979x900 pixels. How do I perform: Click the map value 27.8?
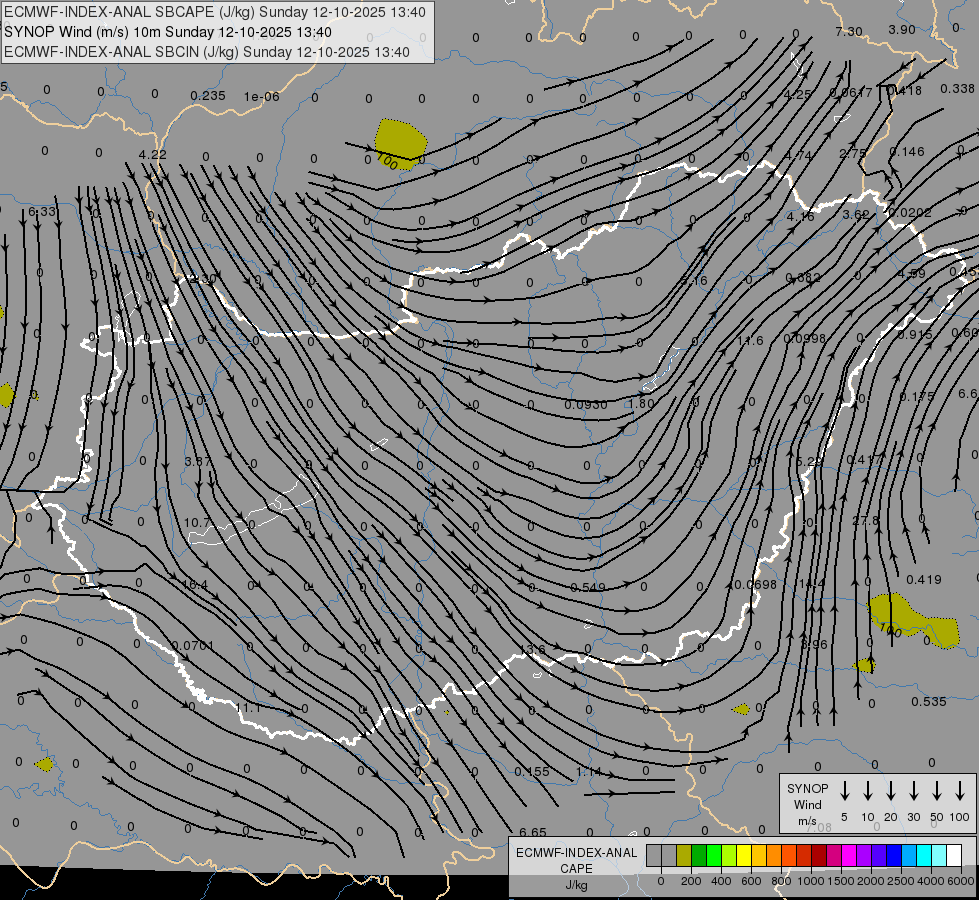click(x=865, y=520)
